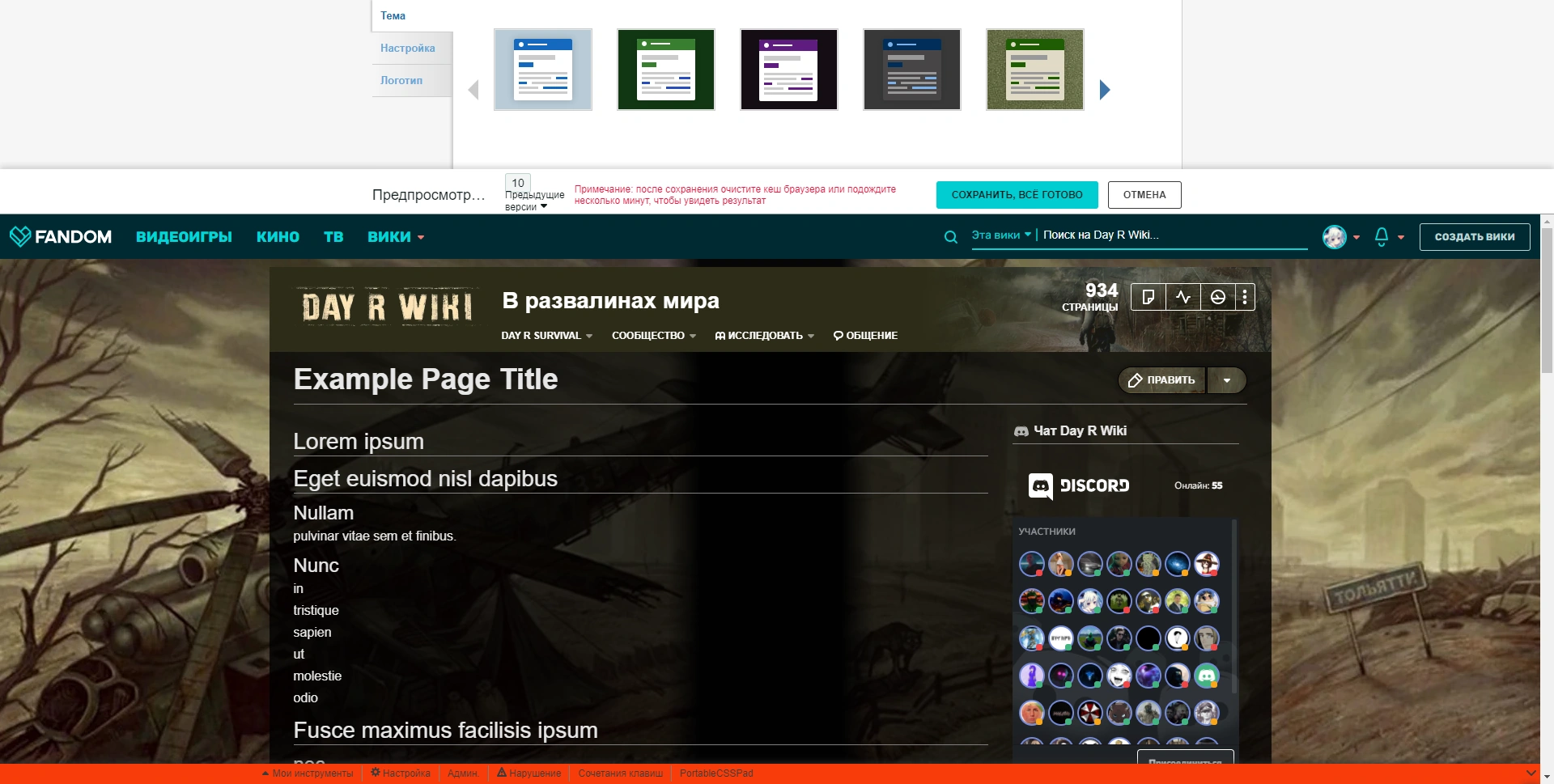Click the red Нарушение warning link in bottom toolbar
Image resolution: width=1554 pixels, height=784 pixels.
(x=529, y=773)
